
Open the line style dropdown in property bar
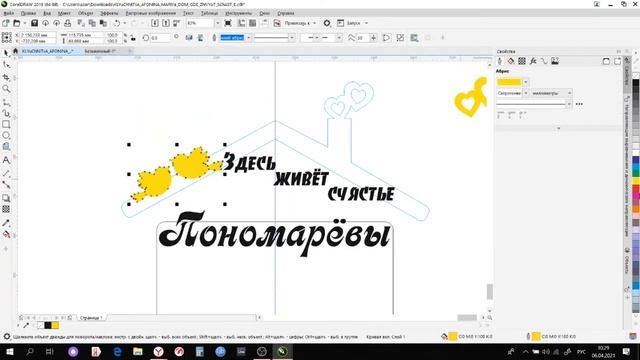point(291,38)
